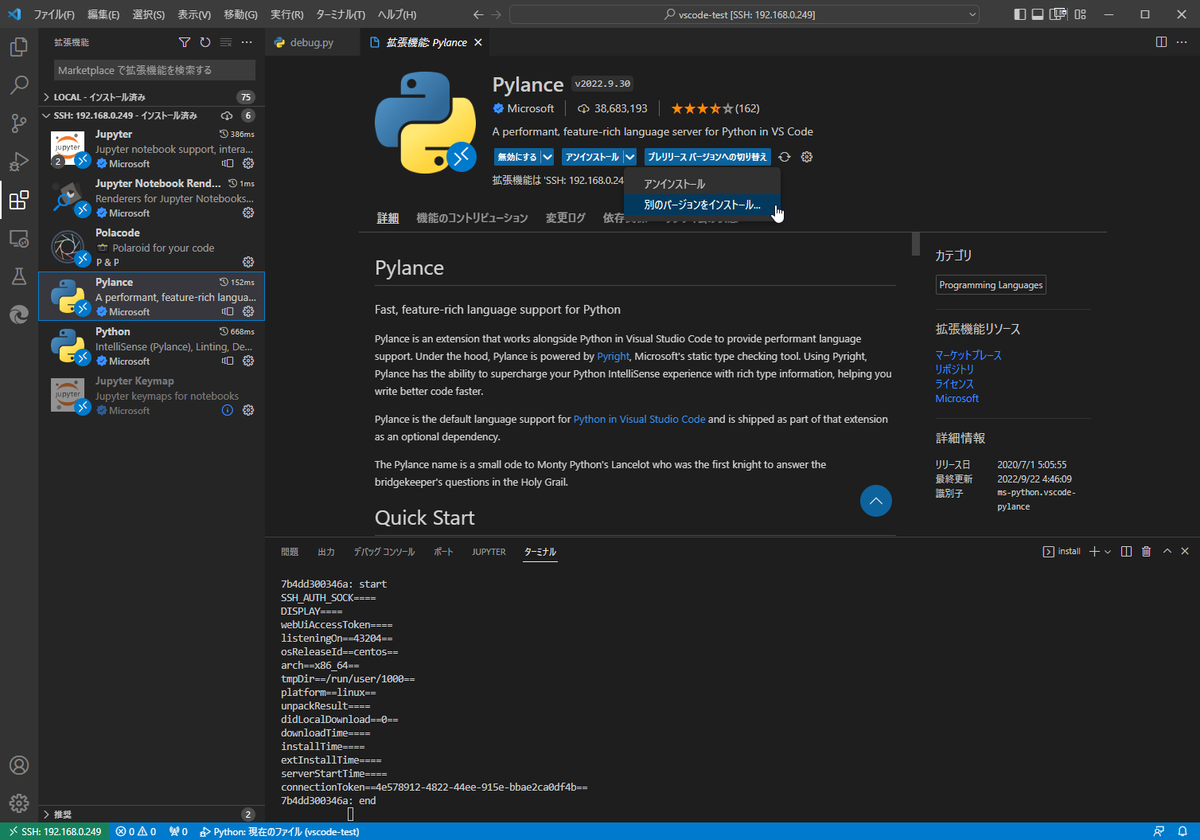The image size is (1200, 840).
Task: Open Manage gear for Jupyter extension
Action: tap(248, 163)
